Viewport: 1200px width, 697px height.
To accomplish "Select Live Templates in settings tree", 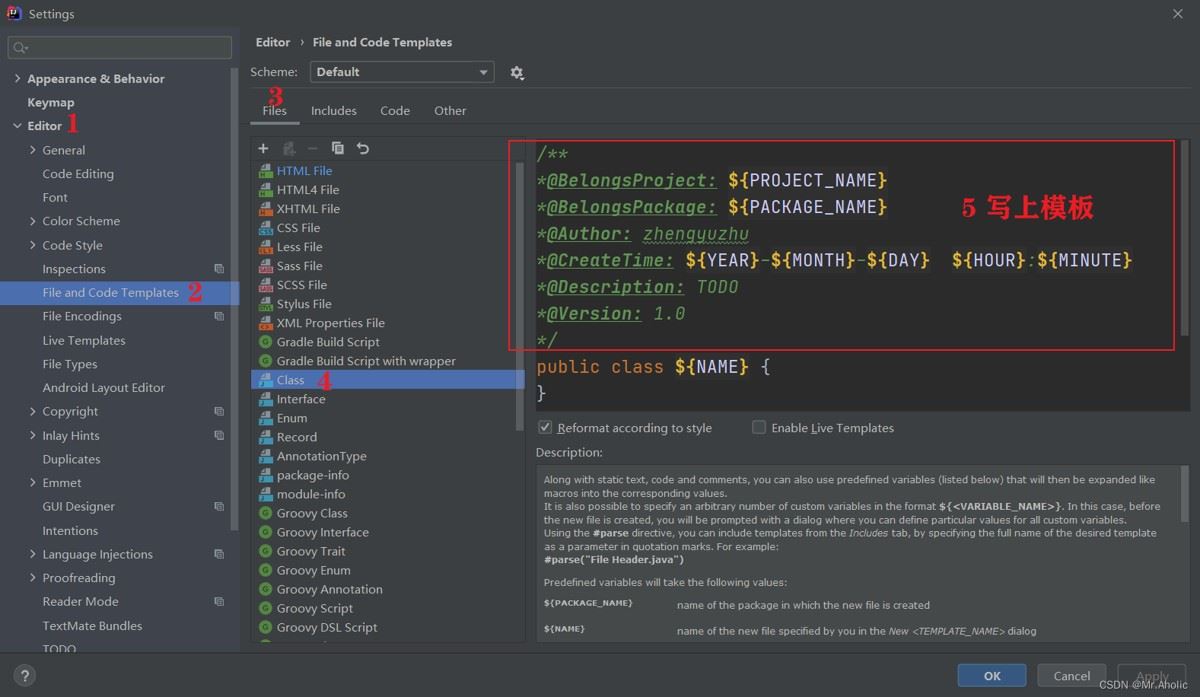I will (x=84, y=340).
